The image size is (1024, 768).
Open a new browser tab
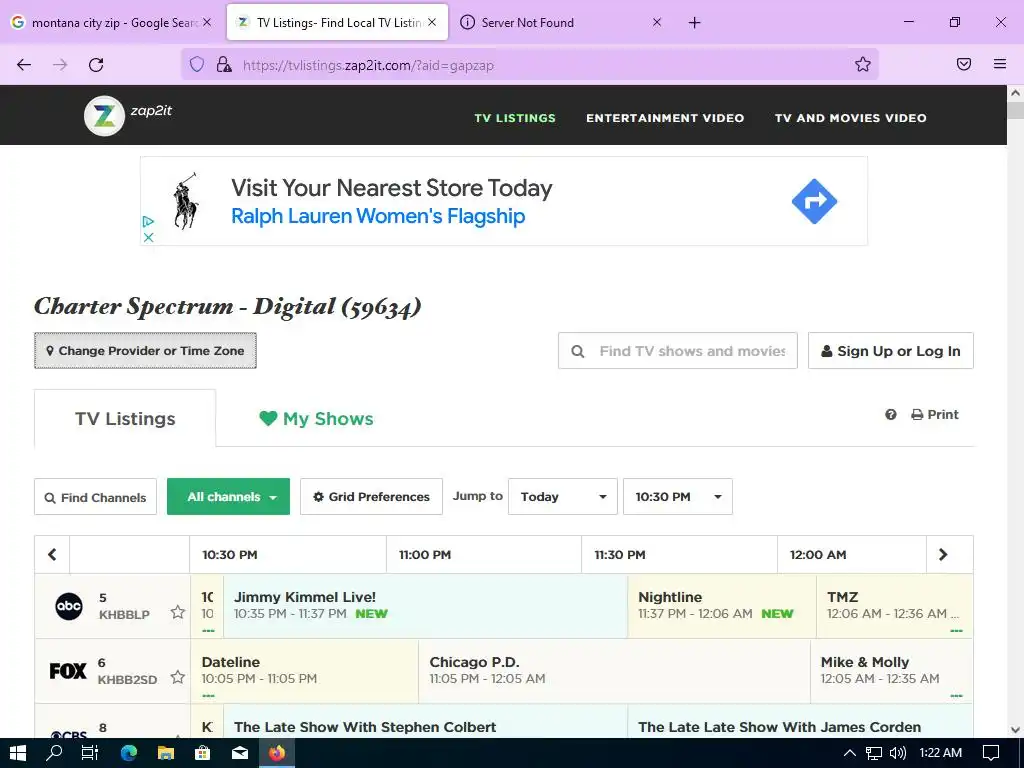[694, 23]
